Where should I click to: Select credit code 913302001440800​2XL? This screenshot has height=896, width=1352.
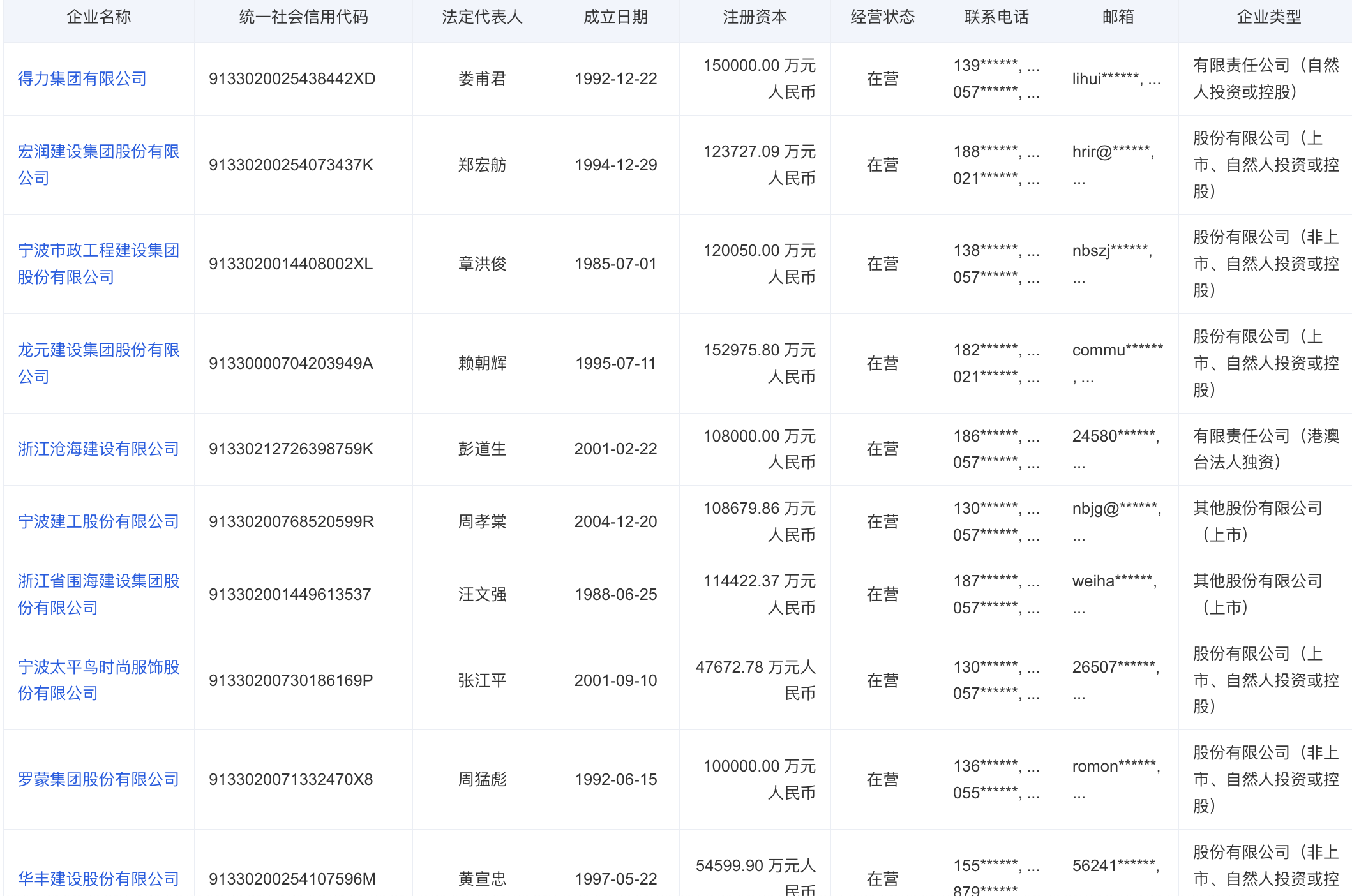[290, 264]
